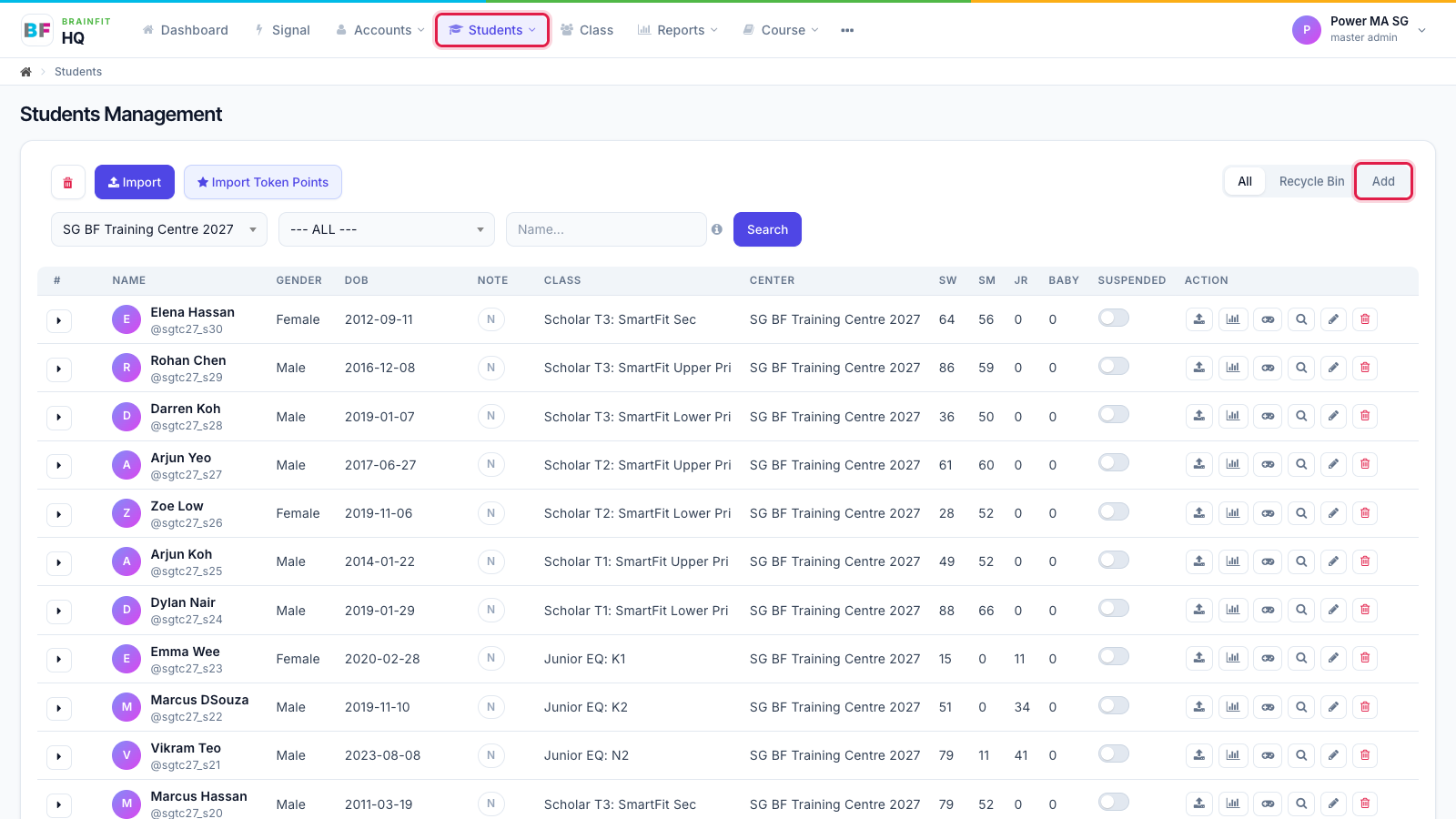Delete Rohan Chen using trash icon
1456x819 pixels.
1365,368
